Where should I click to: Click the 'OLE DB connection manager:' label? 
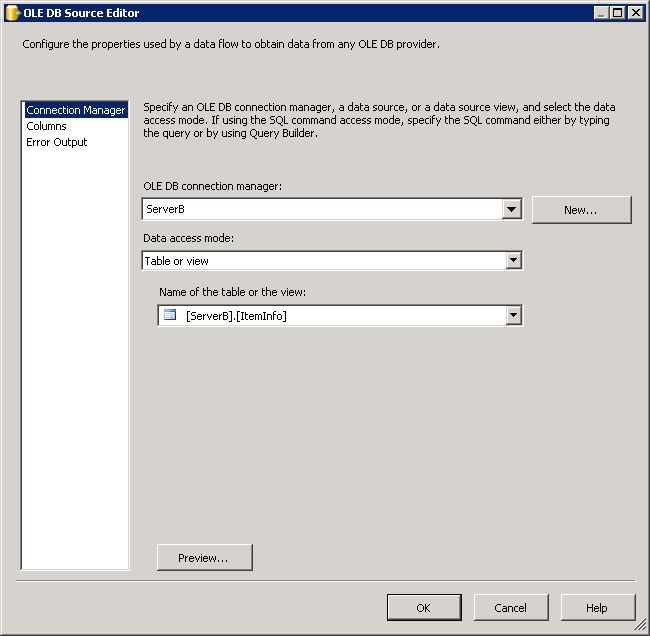[x=213, y=186]
